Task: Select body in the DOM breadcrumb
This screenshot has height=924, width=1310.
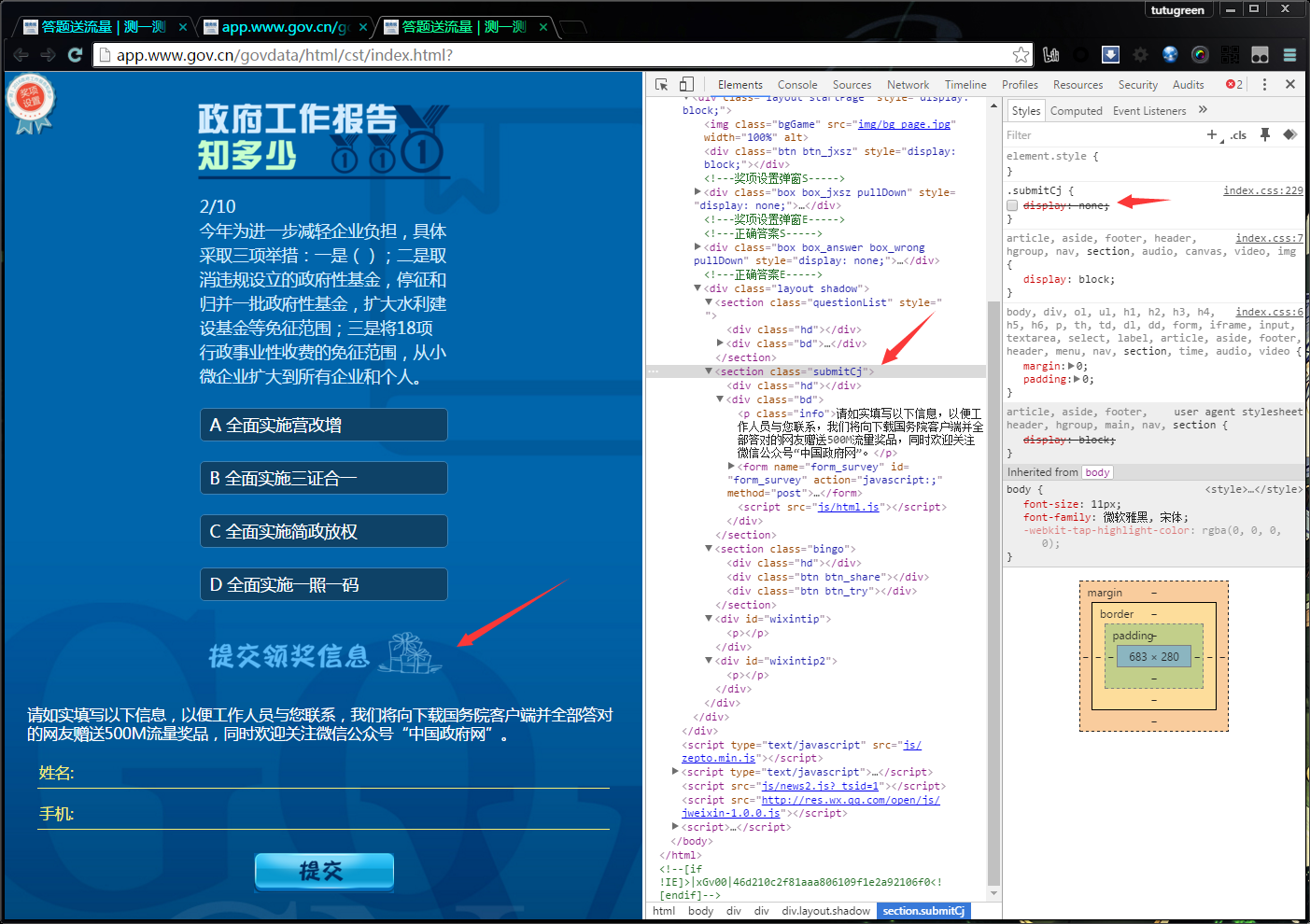Action: (700, 911)
